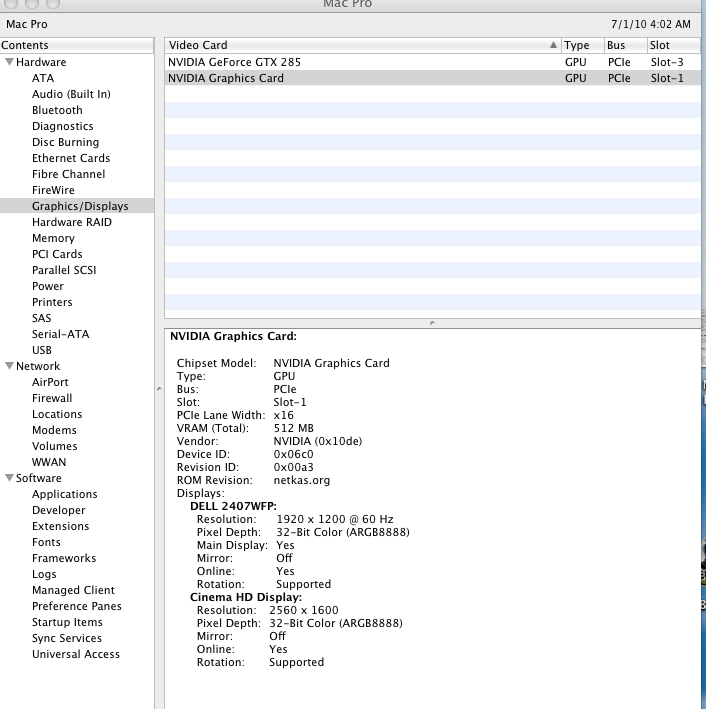Select Sync Services item
The width and height of the screenshot is (706, 709).
click(x=66, y=638)
